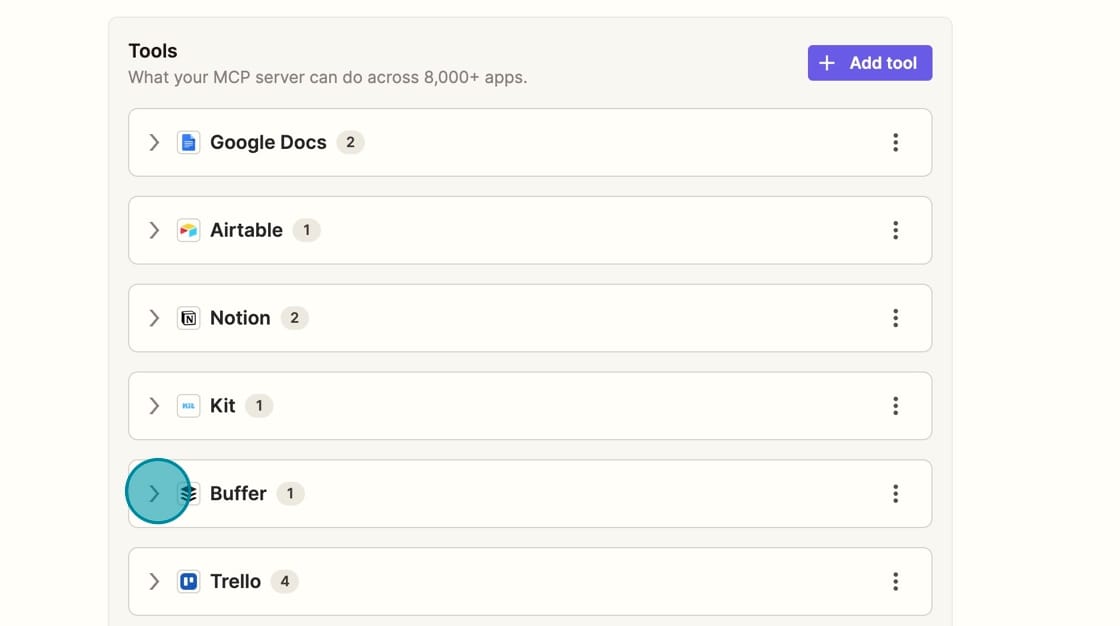This screenshot has width=1120, height=626.
Task: Open the three-dot menu for Notion
Action: 895,318
